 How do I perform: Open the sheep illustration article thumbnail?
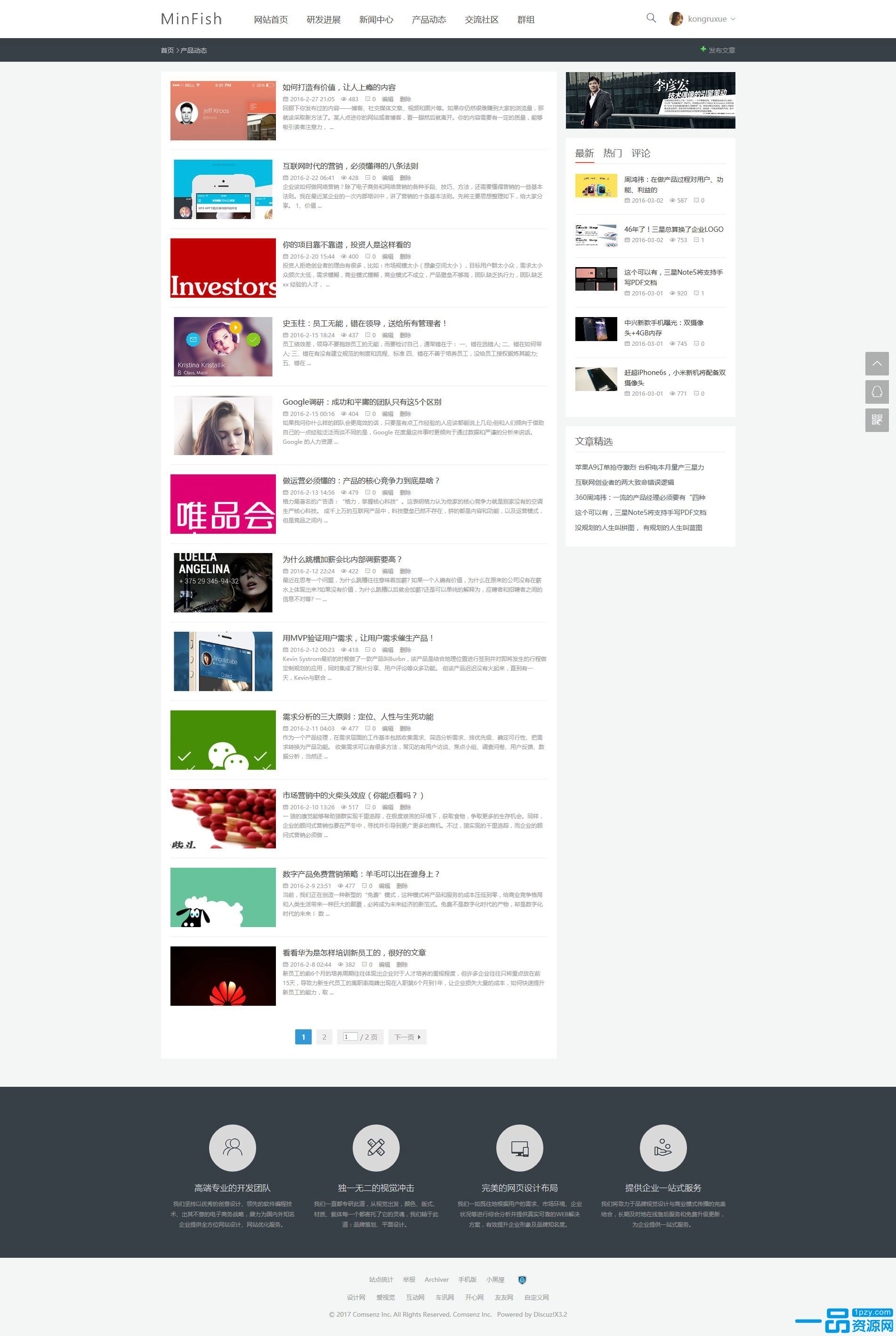pyautogui.click(x=223, y=897)
